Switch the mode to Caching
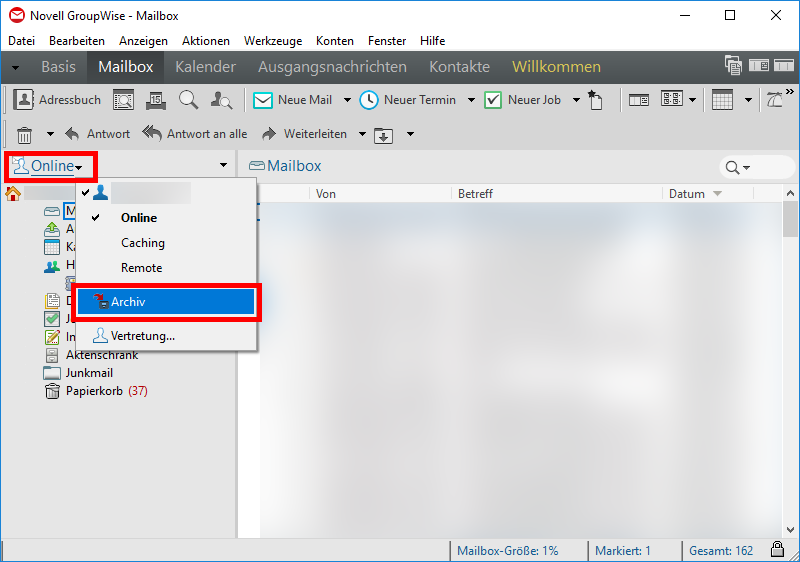 (x=166, y=243)
